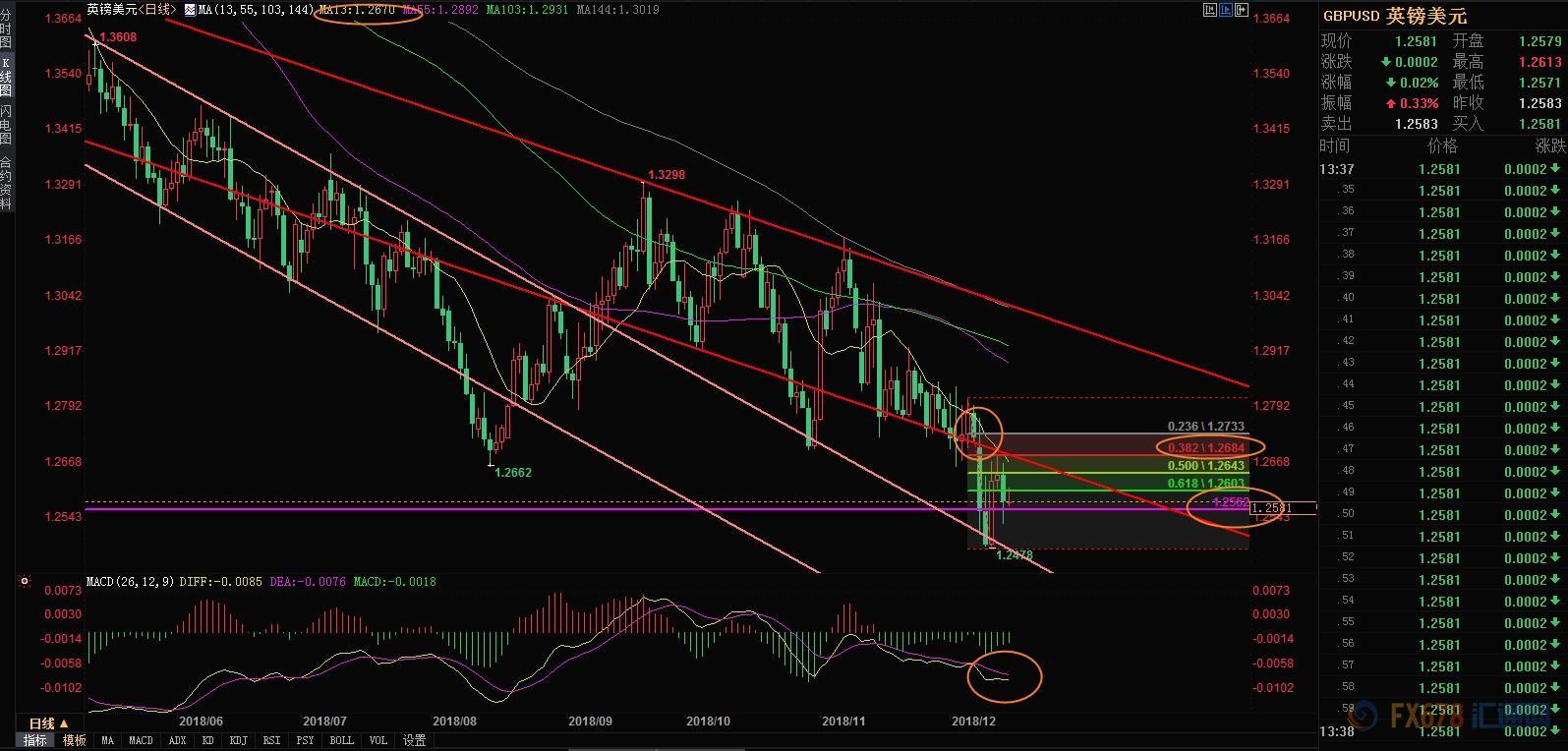
Task: Click the 开盘 value 1.2579
Action: pyautogui.click(x=1539, y=41)
